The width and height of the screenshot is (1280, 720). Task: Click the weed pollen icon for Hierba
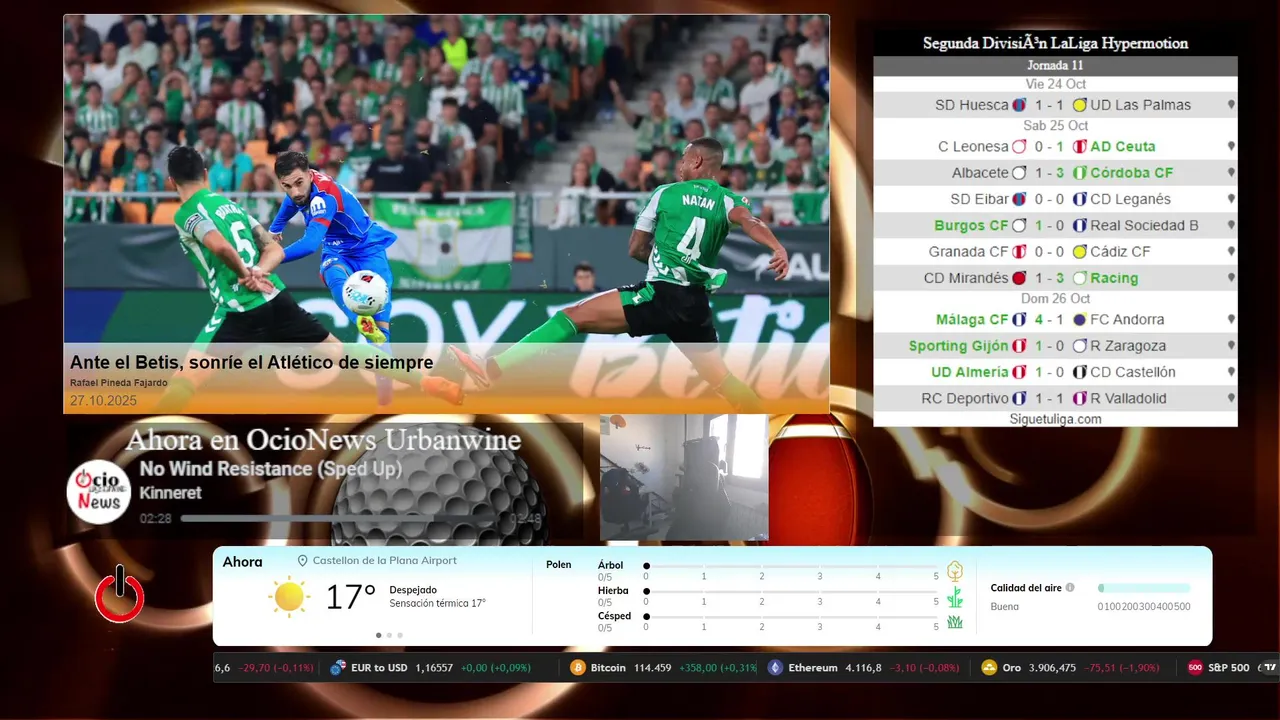[x=955, y=597]
